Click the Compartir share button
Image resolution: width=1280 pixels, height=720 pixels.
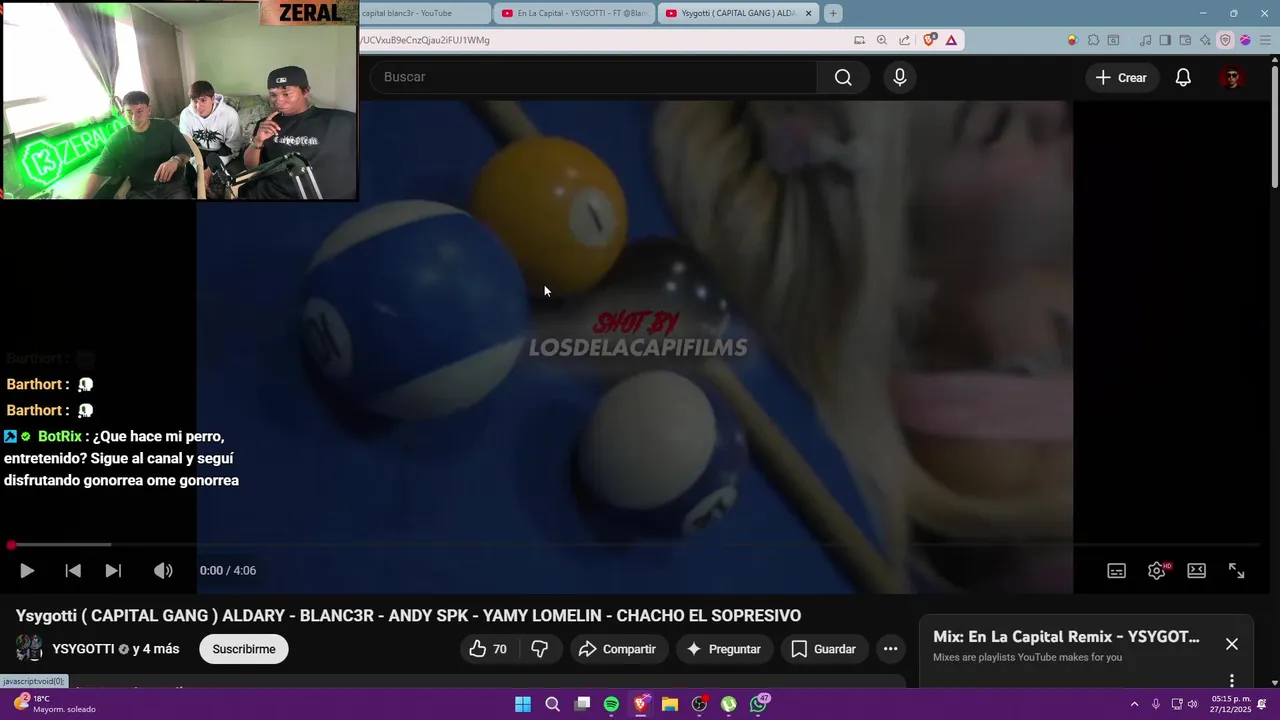[x=618, y=649]
